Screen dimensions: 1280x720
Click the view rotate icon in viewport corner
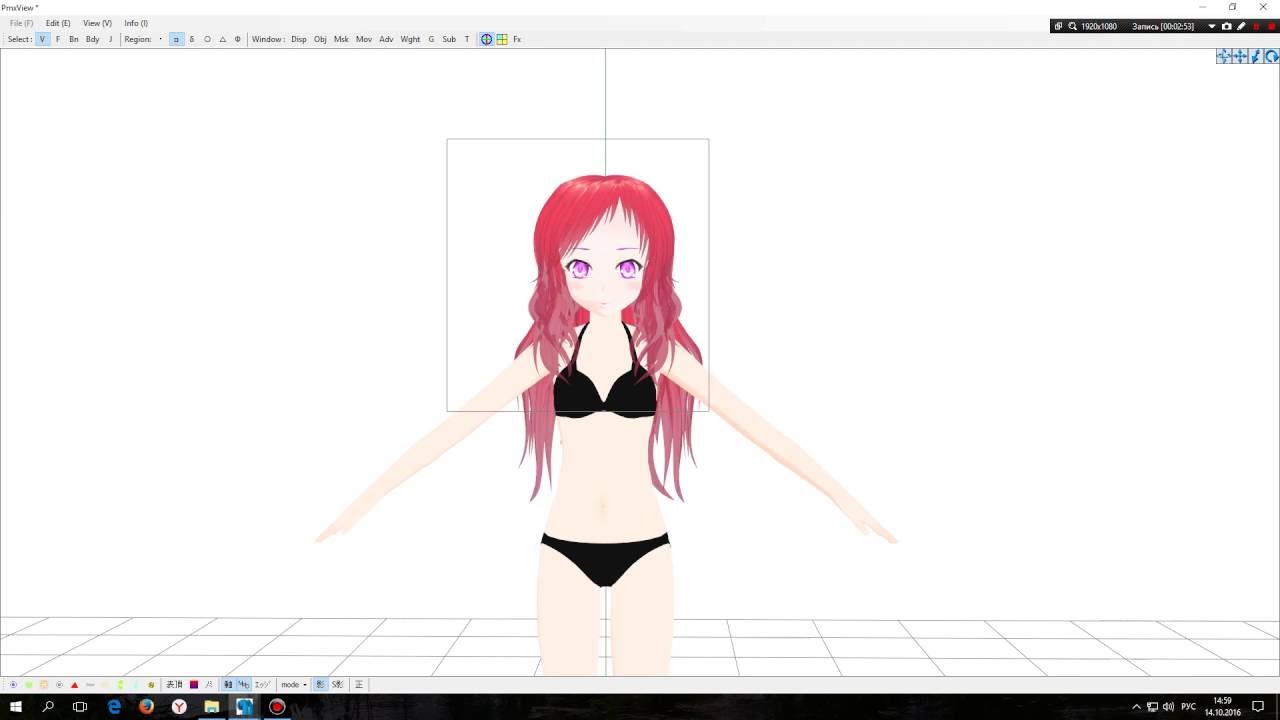1272,57
